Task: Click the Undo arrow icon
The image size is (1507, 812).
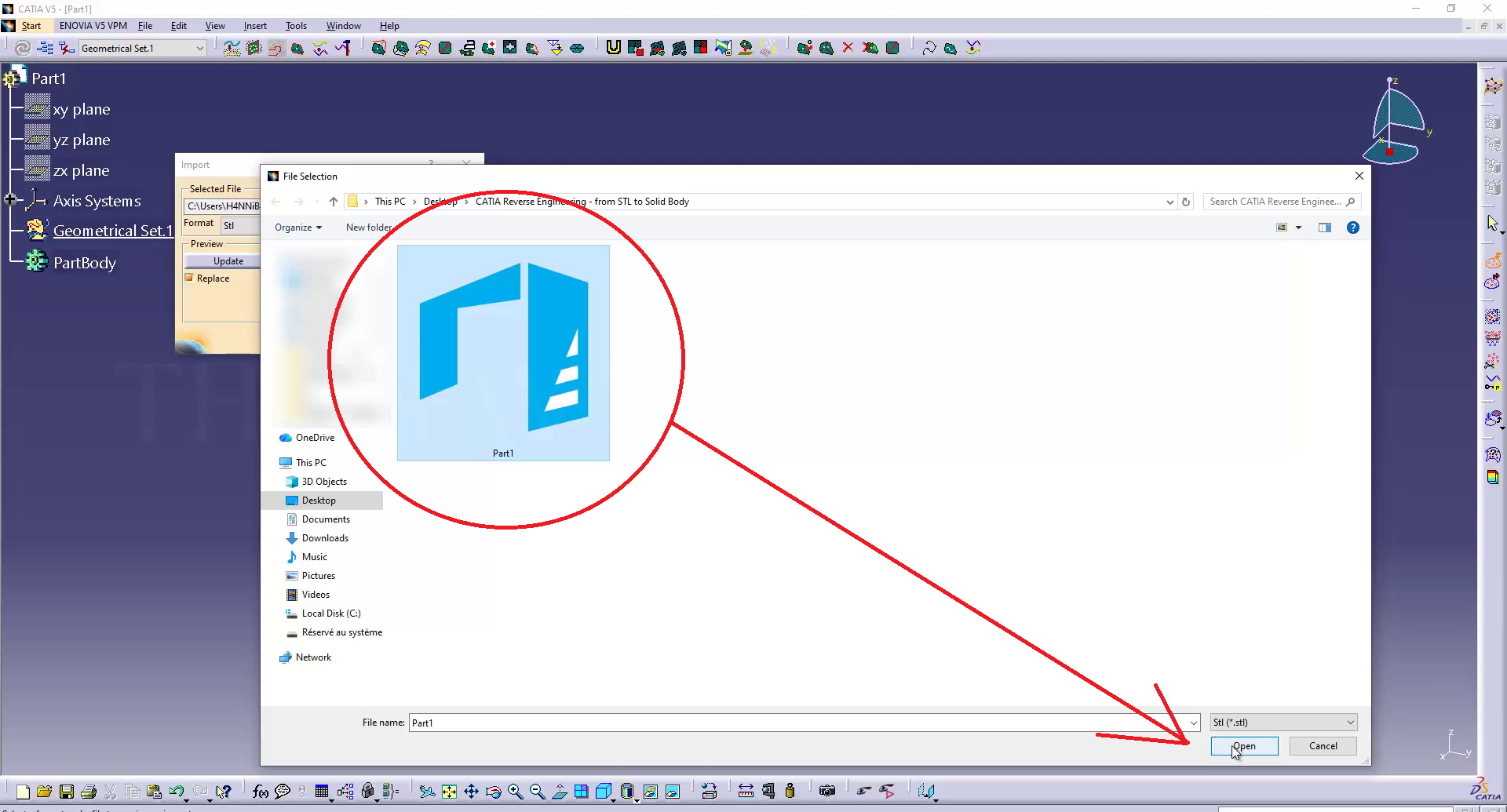Action: click(x=176, y=792)
